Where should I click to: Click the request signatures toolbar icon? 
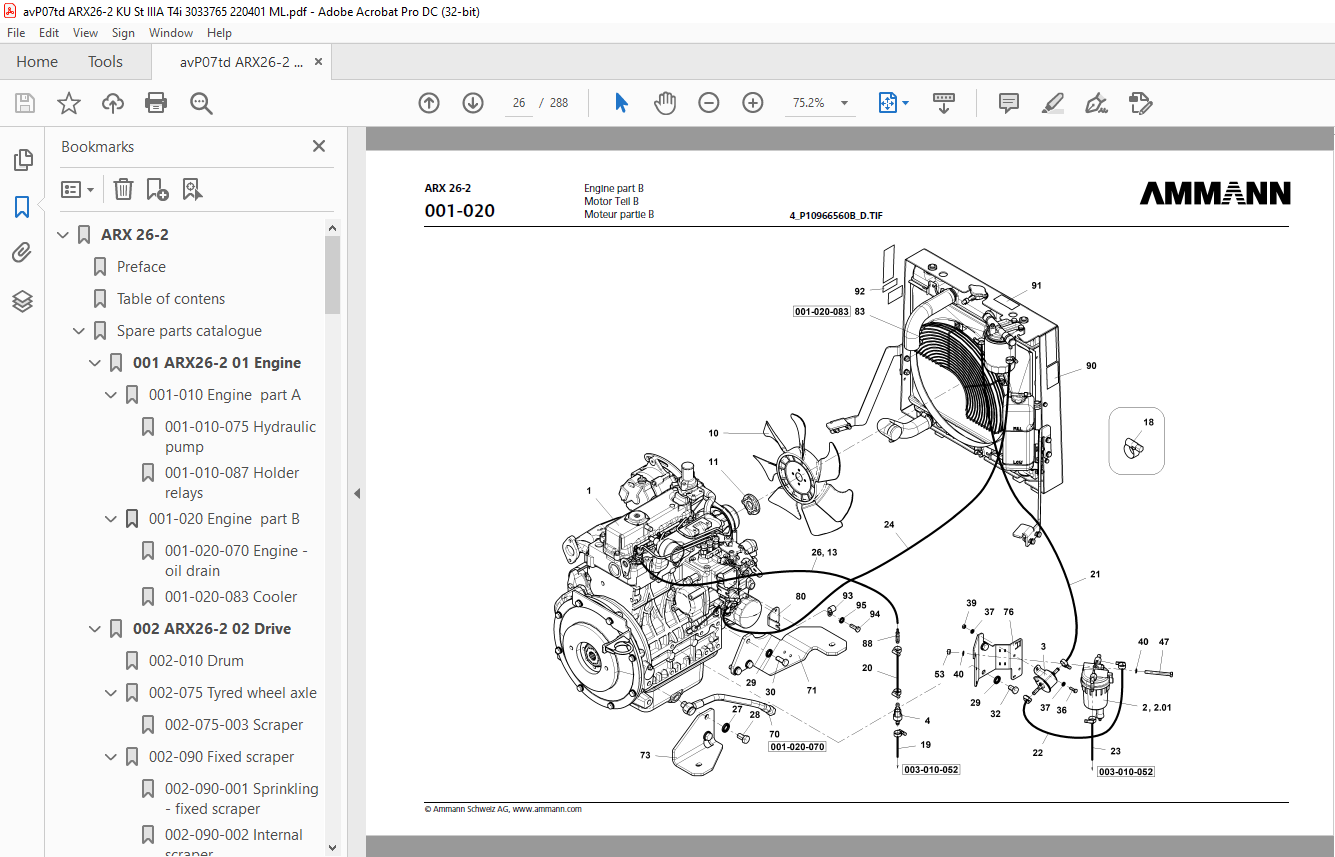click(x=1140, y=103)
